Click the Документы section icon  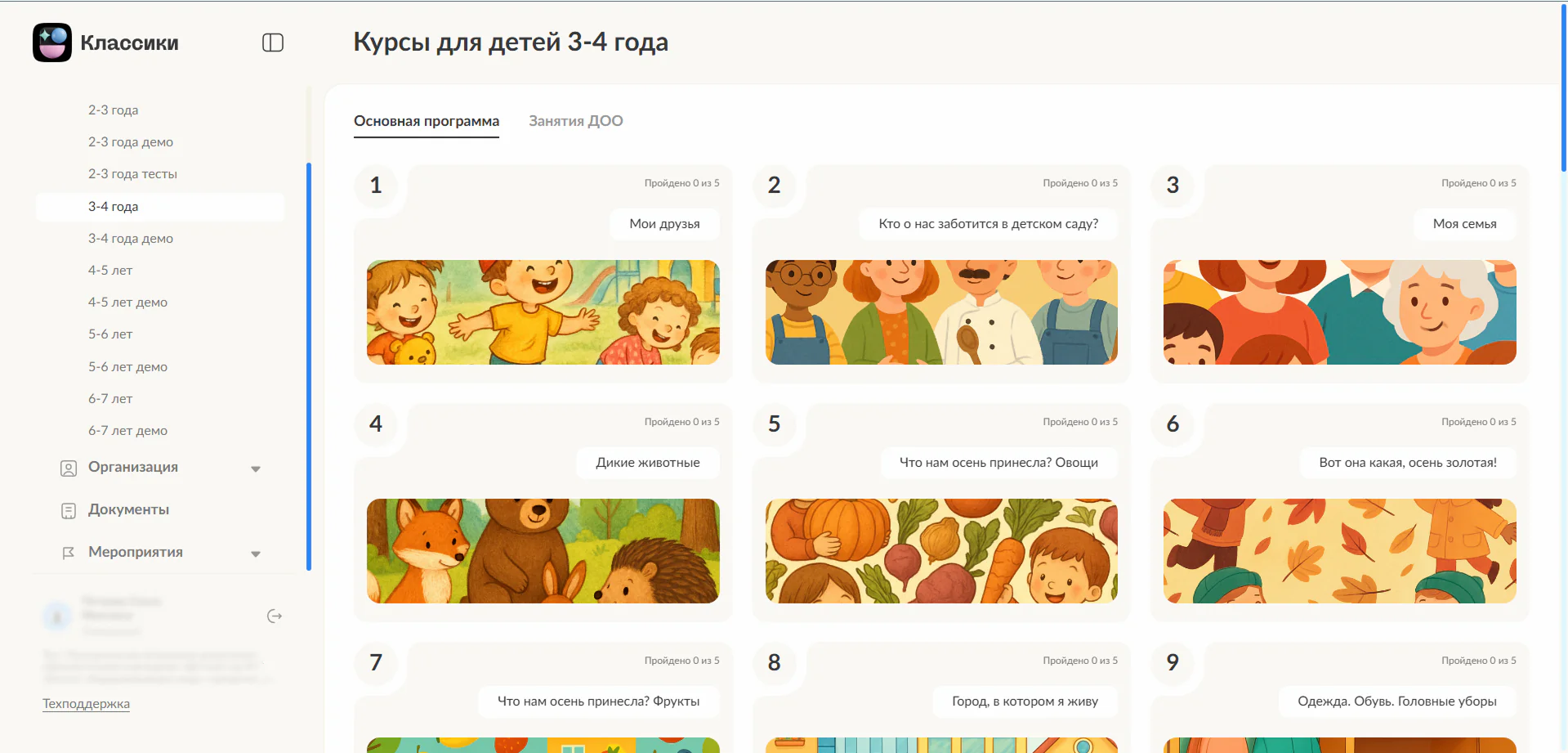[x=69, y=511]
